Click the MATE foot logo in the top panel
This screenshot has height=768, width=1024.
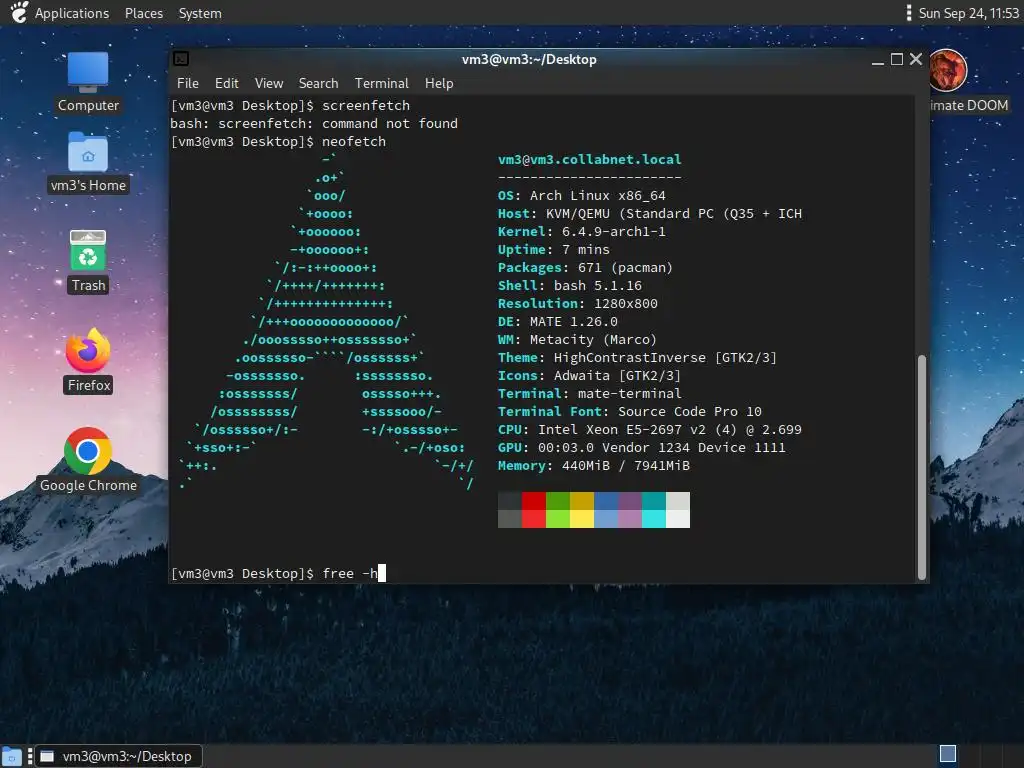19,12
